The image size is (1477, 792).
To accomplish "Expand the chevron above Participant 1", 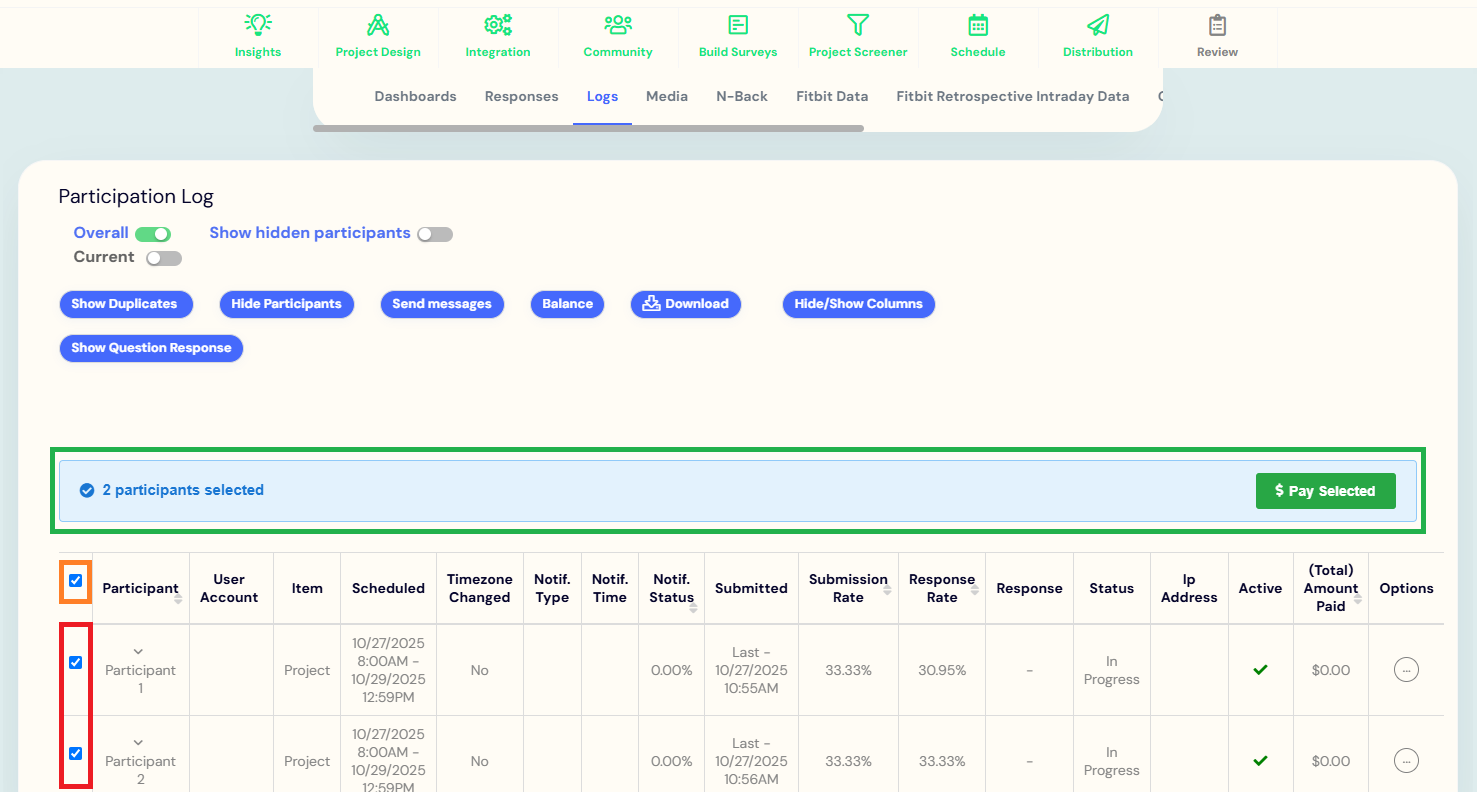I will point(139,652).
